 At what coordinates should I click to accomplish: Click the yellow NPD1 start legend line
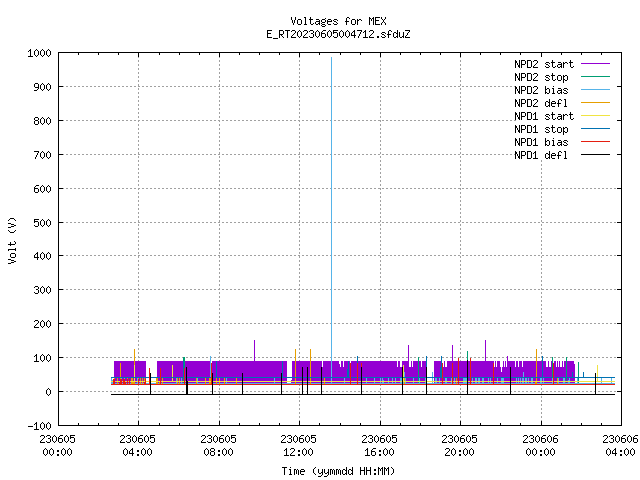coord(596,116)
